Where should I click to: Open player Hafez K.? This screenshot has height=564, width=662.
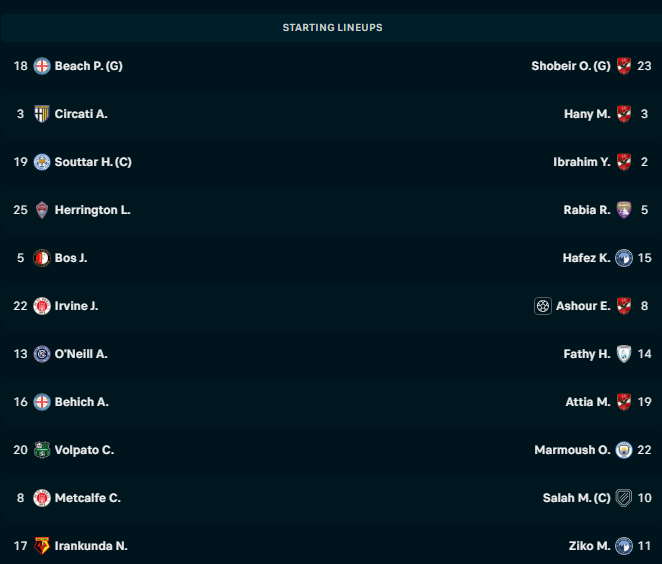pos(586,258)
